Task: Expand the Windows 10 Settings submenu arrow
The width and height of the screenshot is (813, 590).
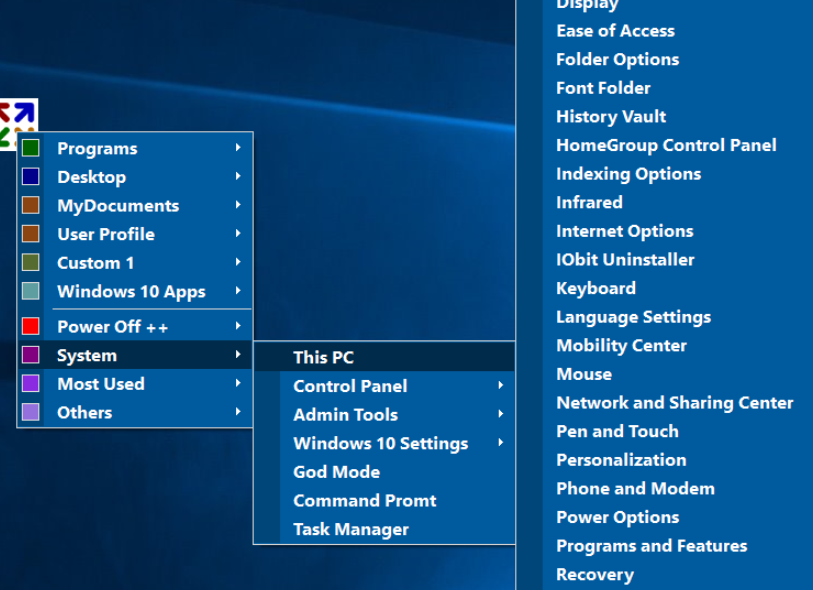Action: pyautogui.click(x=500, y=442)
